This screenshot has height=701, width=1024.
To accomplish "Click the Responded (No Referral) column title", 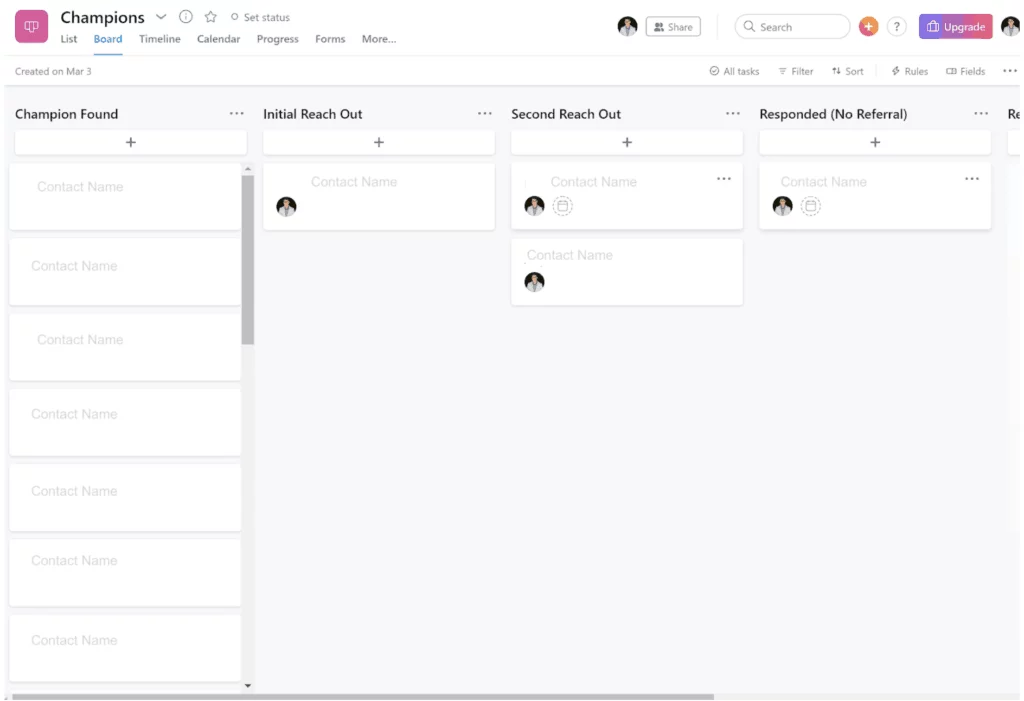I will [x=833, y=114].
